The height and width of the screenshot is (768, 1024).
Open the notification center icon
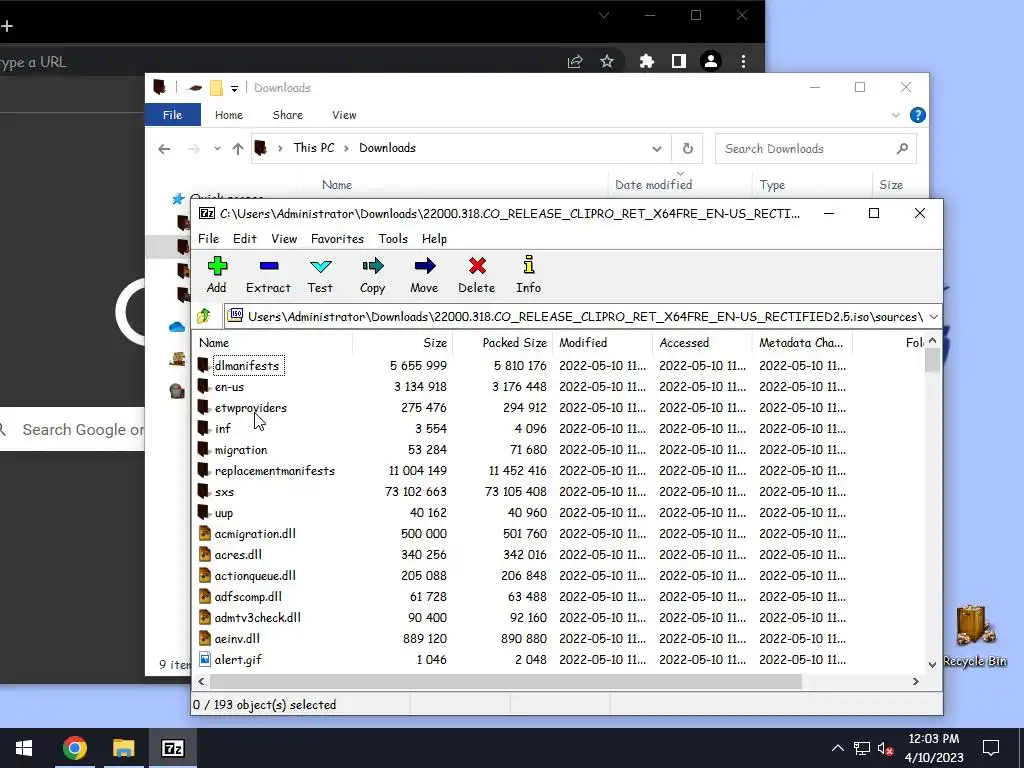coord(991,748)
